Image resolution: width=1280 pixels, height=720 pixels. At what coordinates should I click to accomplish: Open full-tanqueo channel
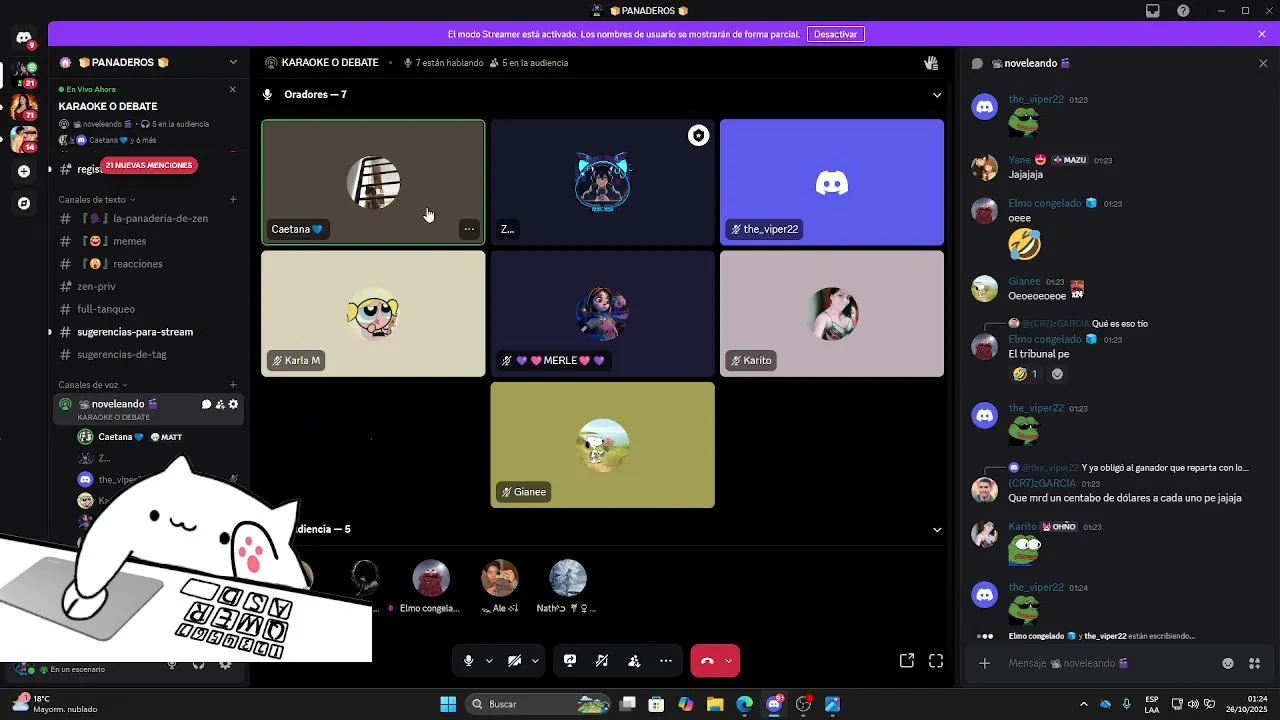pos(148,309)
